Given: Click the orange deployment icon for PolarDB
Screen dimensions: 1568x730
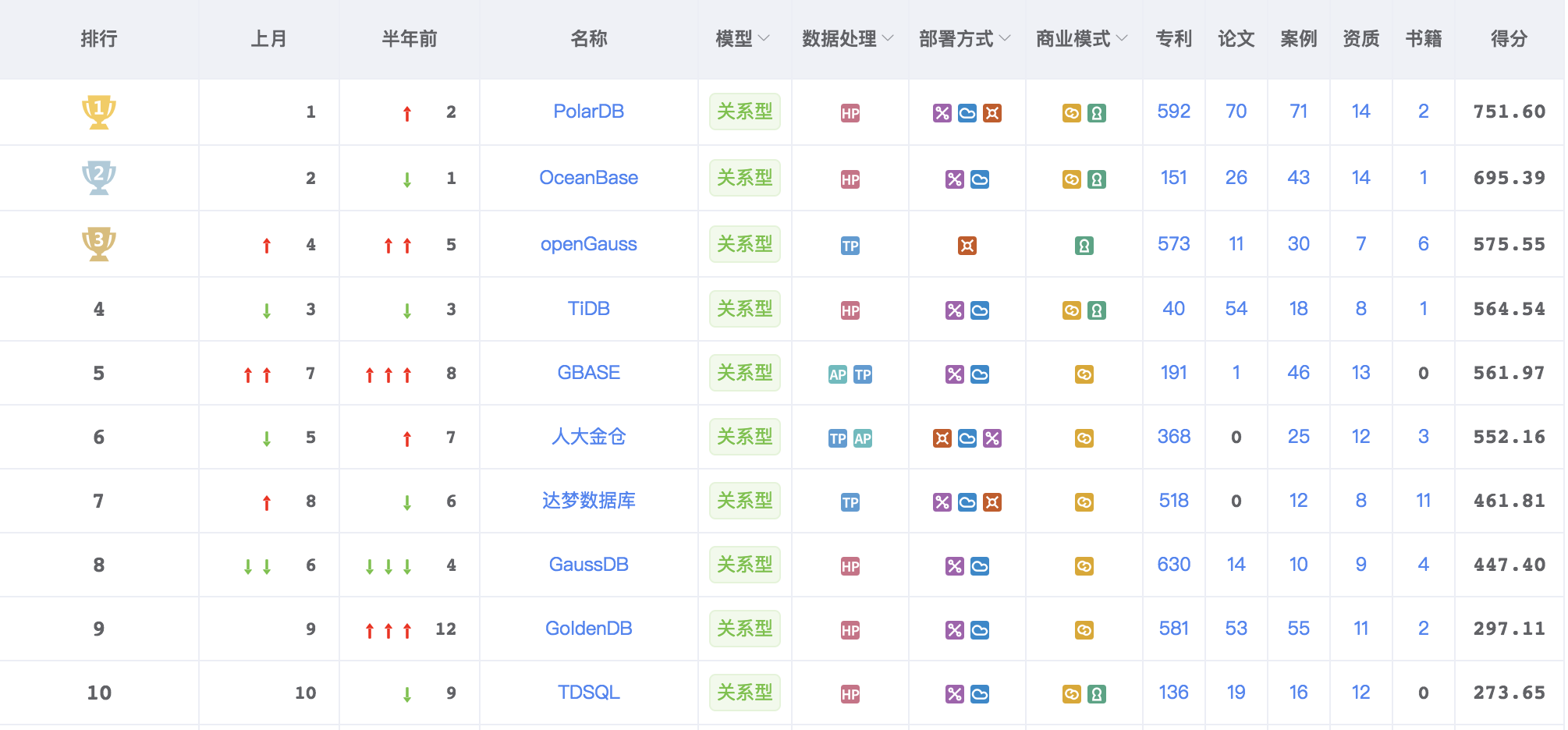Looking at the screenshot, I should [x=992, y=113].
